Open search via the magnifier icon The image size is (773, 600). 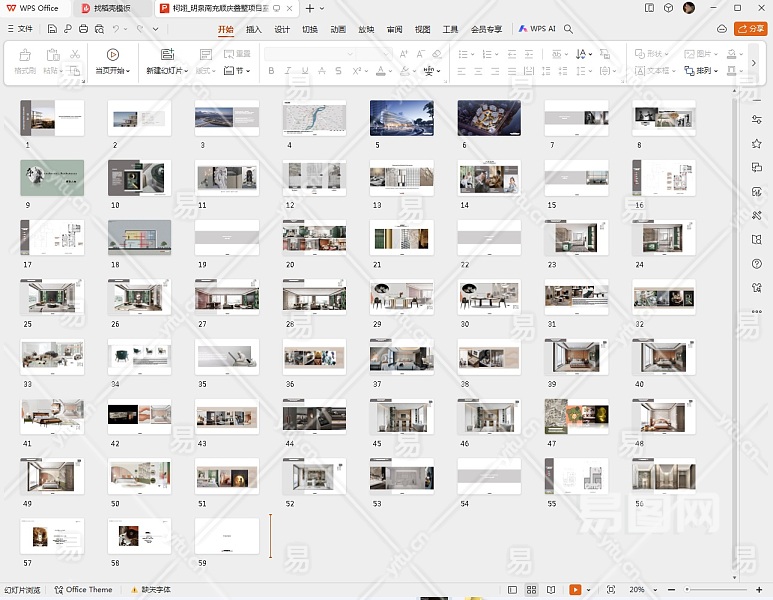click(x=568, y=29)
